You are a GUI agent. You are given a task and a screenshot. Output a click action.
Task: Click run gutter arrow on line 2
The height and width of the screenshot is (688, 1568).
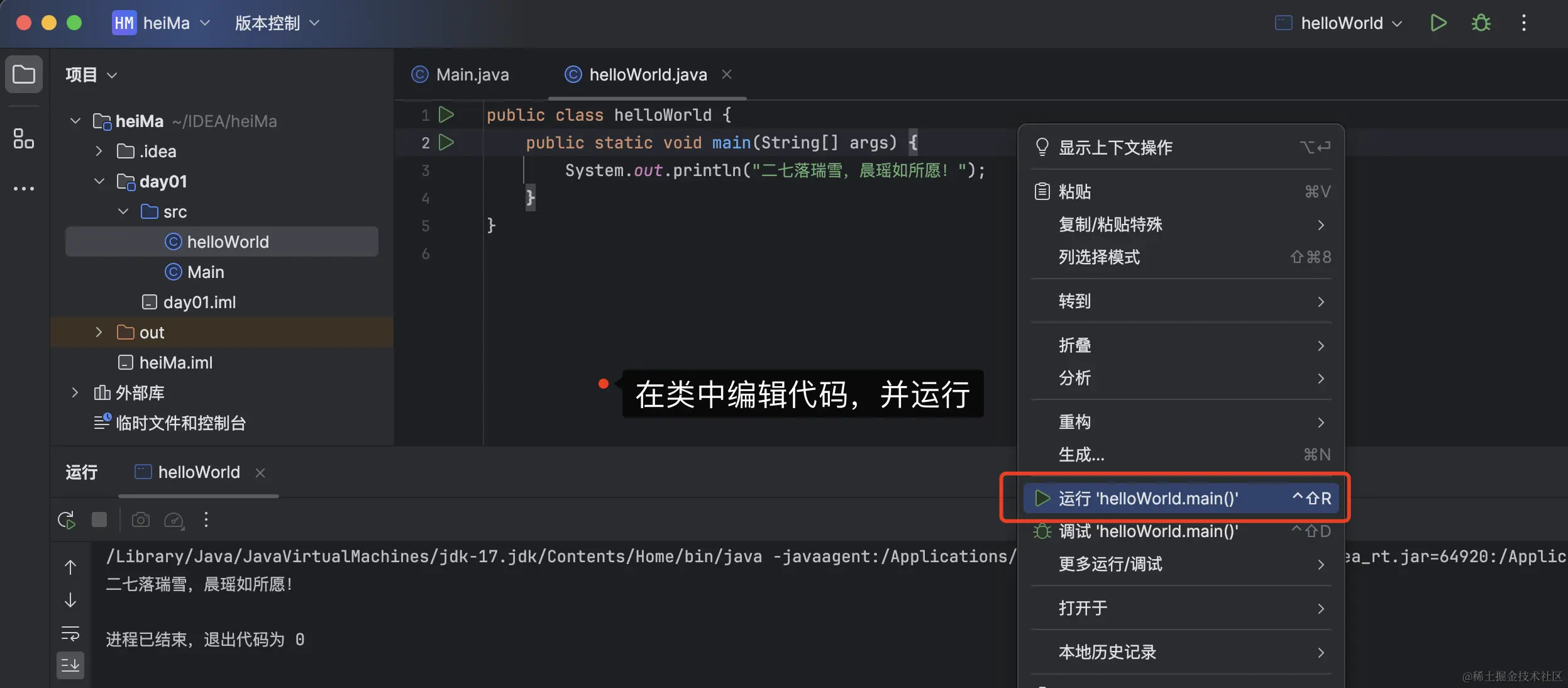446,142
